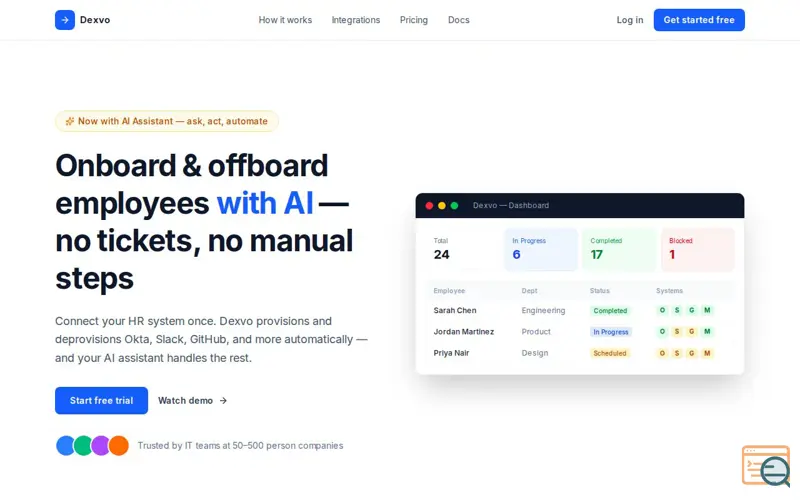
Task: Click the green dot in the dashboard title bar
Action: 454,206
